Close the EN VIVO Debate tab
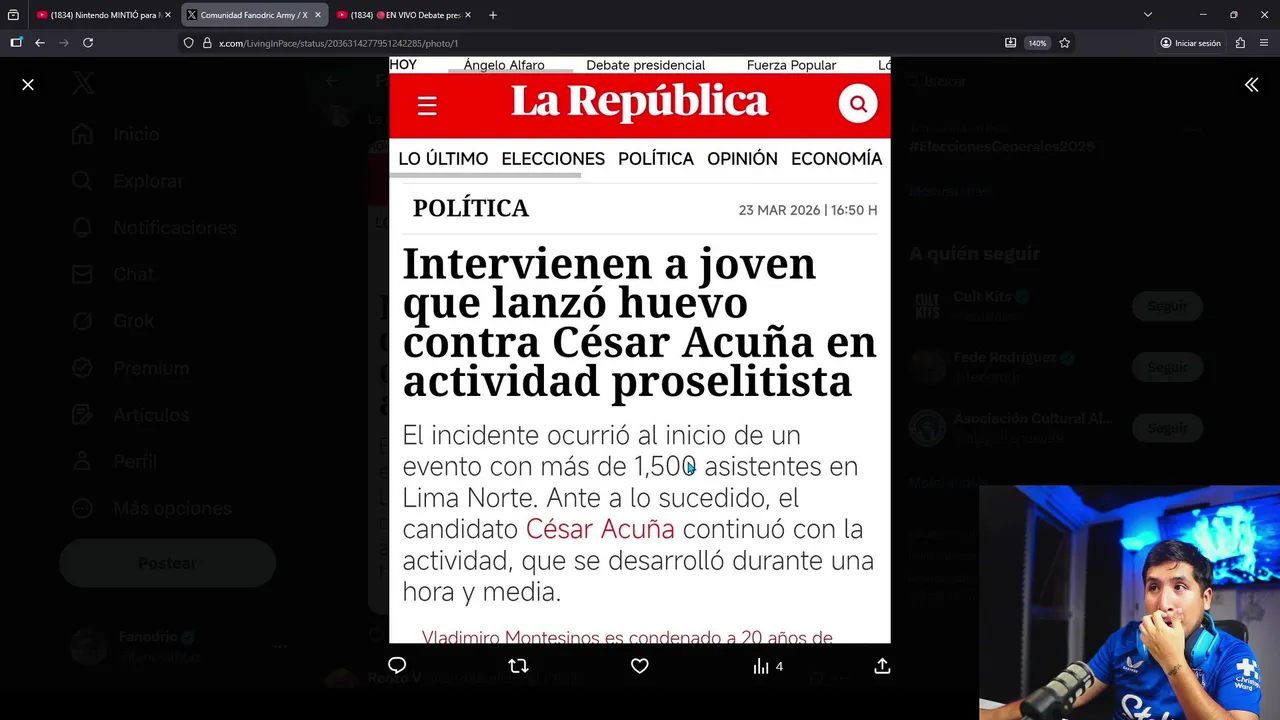This screenshot has width=1280, height=720. pyautogui.click(x=468, y=15)
